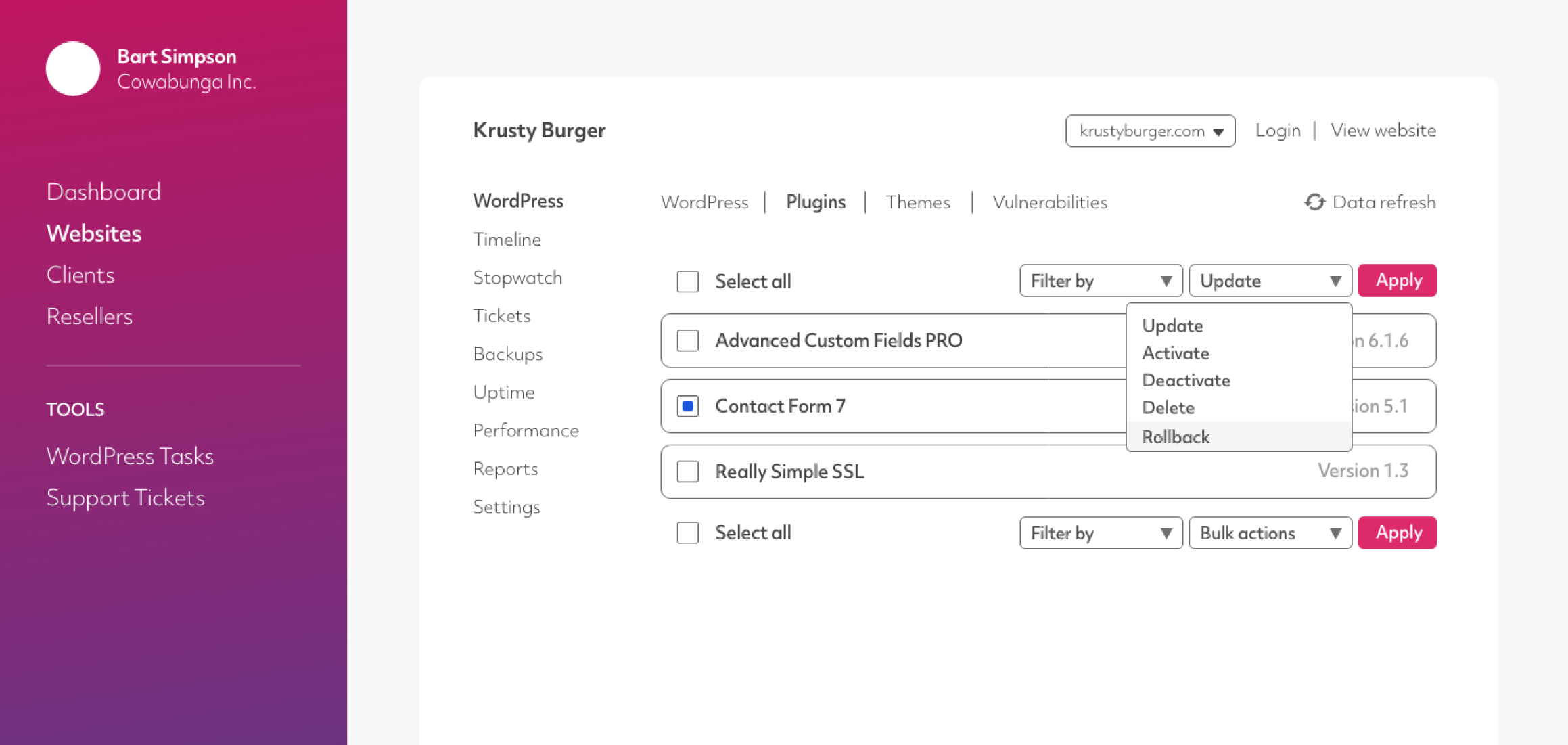Open Websites in the sidebar
The width and height of the screenshot is (1568, 745).
pyautogui.click(x=94, y=233)
